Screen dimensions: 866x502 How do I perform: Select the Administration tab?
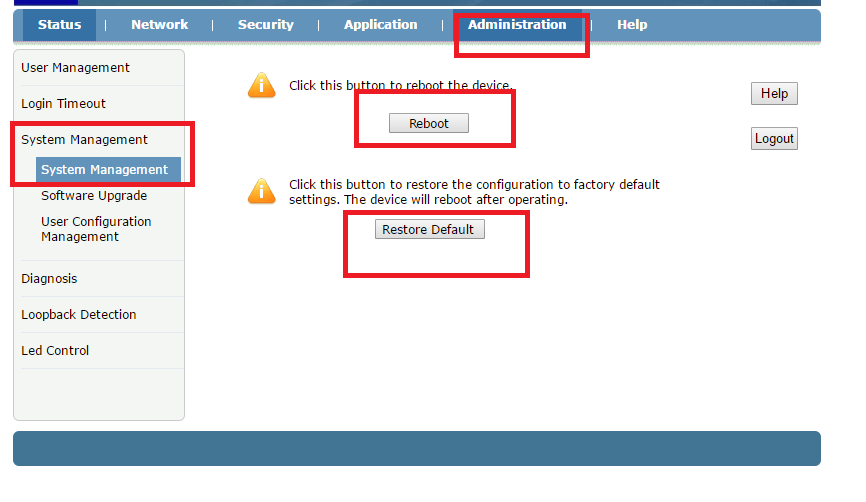pos(516,25)
